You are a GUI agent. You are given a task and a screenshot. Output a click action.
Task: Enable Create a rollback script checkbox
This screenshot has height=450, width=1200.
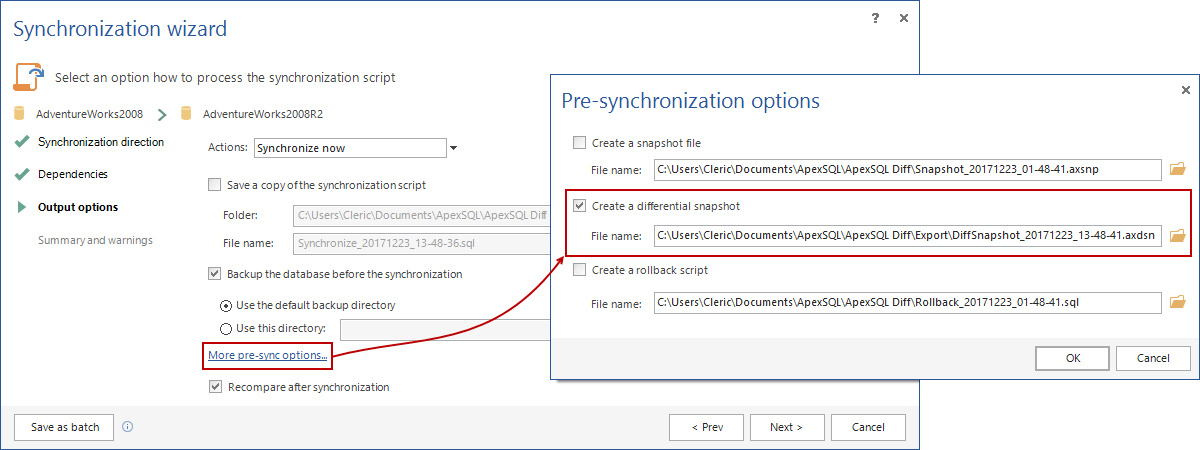pyautogui.click(x=580, y=270)
